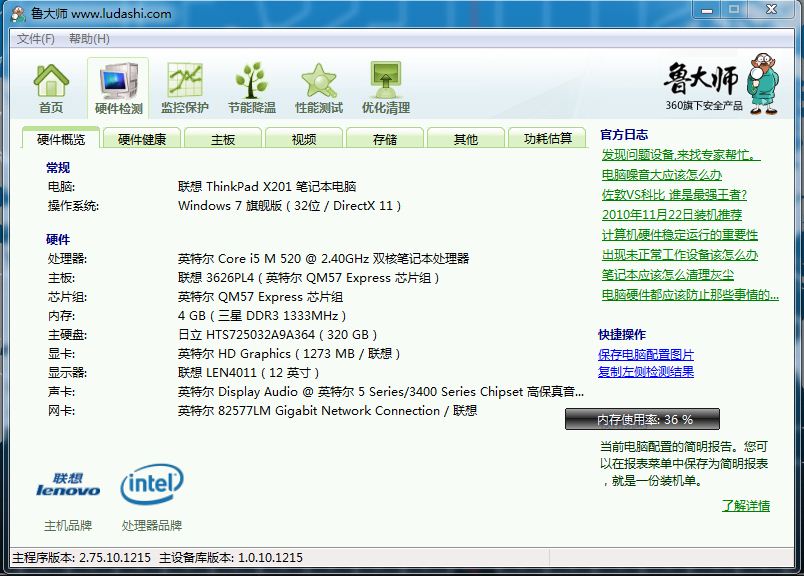The image size is (804, 576).
Task: Open link 出现未正常工作设备该怎么办
Action: pyautogui.click(x=679, y=255)
